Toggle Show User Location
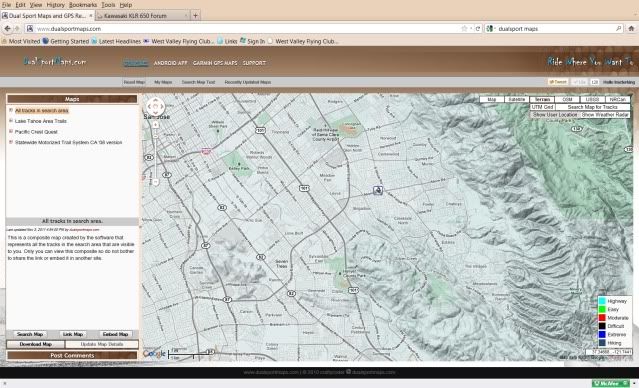This screenshot has width=639, height=388. [x=555, y=115]
